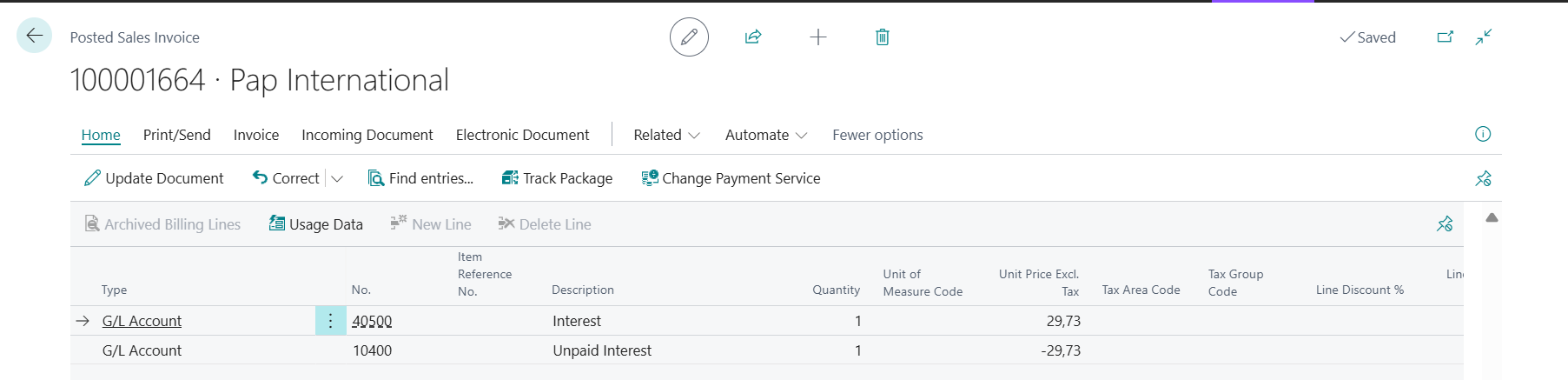
Task: Switch to the Print/Send tab
Action: [x=176, y=135]
